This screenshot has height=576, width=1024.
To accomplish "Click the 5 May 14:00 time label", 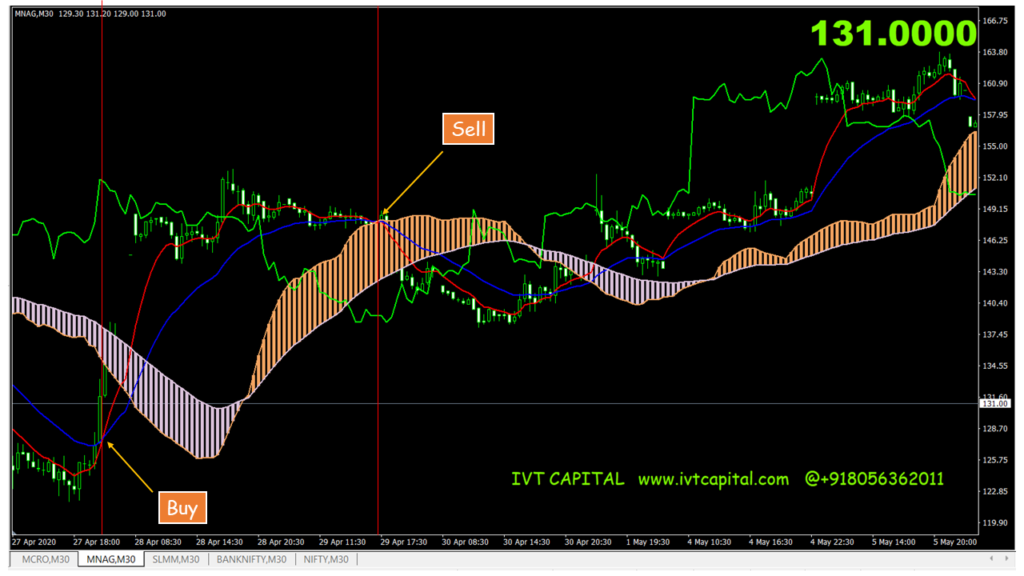I will click(893, 542).
